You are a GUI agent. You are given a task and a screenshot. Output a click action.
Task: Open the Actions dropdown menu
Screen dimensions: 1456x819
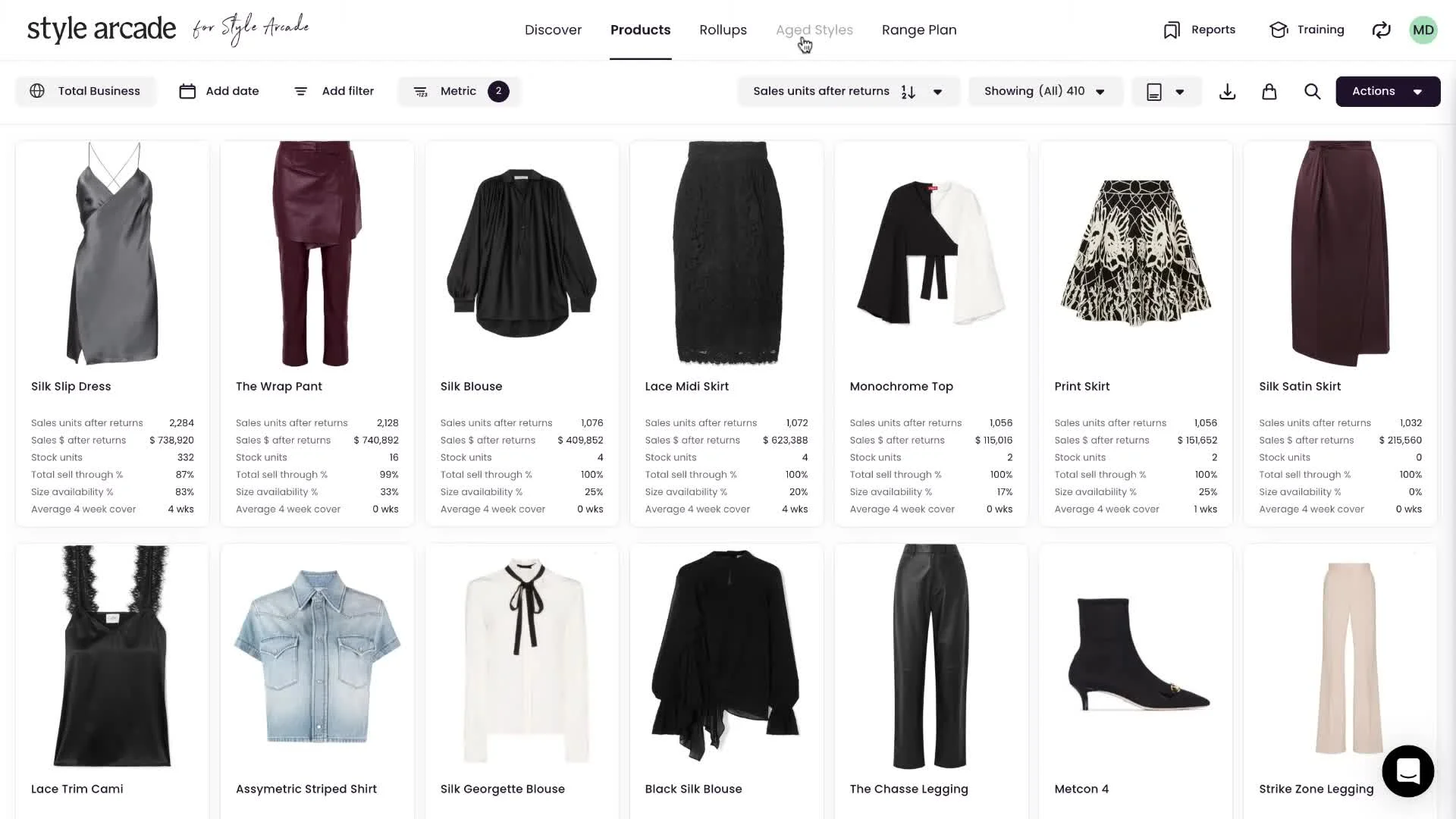coord(1387,92)
